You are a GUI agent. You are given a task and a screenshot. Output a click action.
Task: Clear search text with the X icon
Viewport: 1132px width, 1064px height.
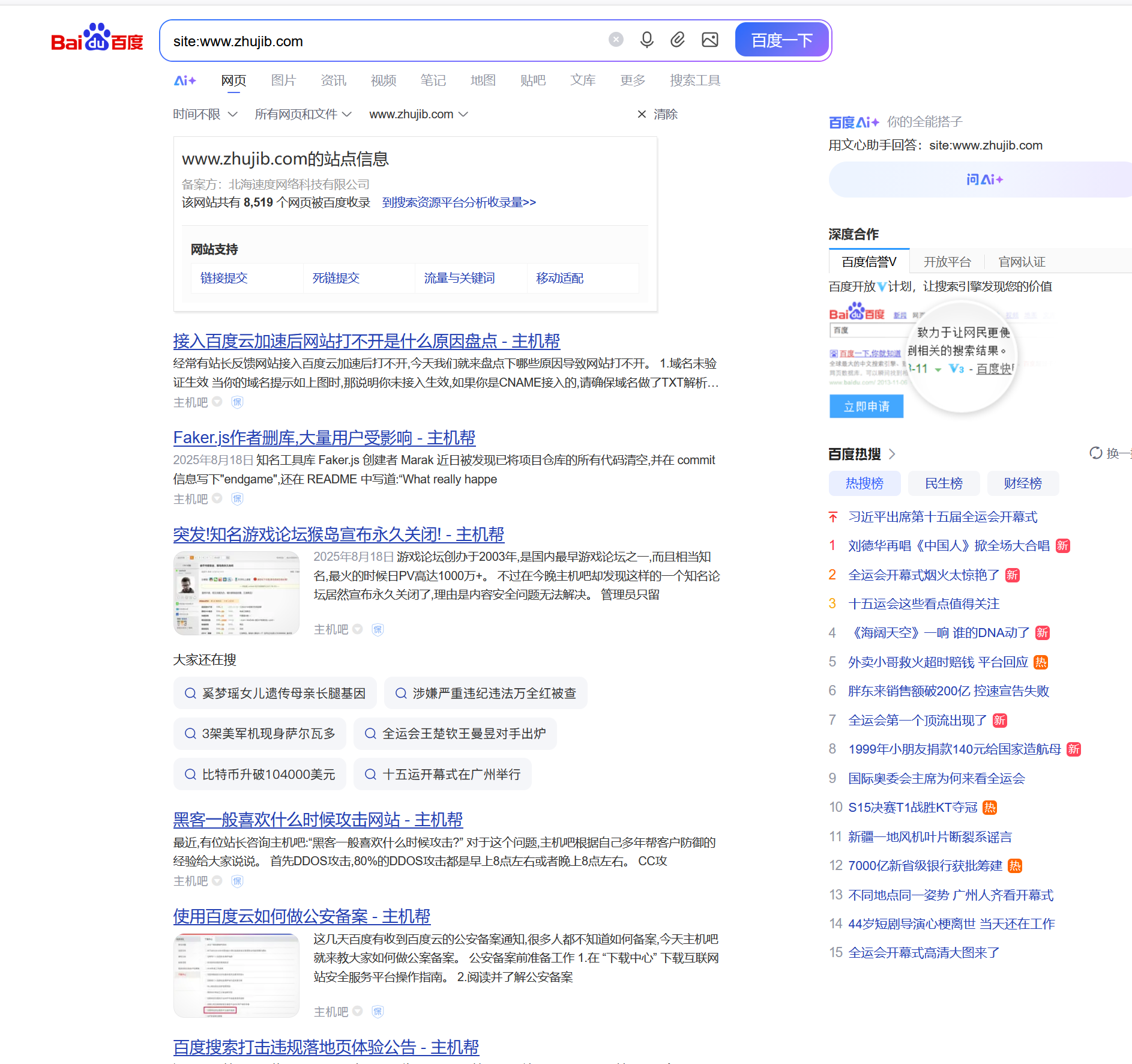616,39
